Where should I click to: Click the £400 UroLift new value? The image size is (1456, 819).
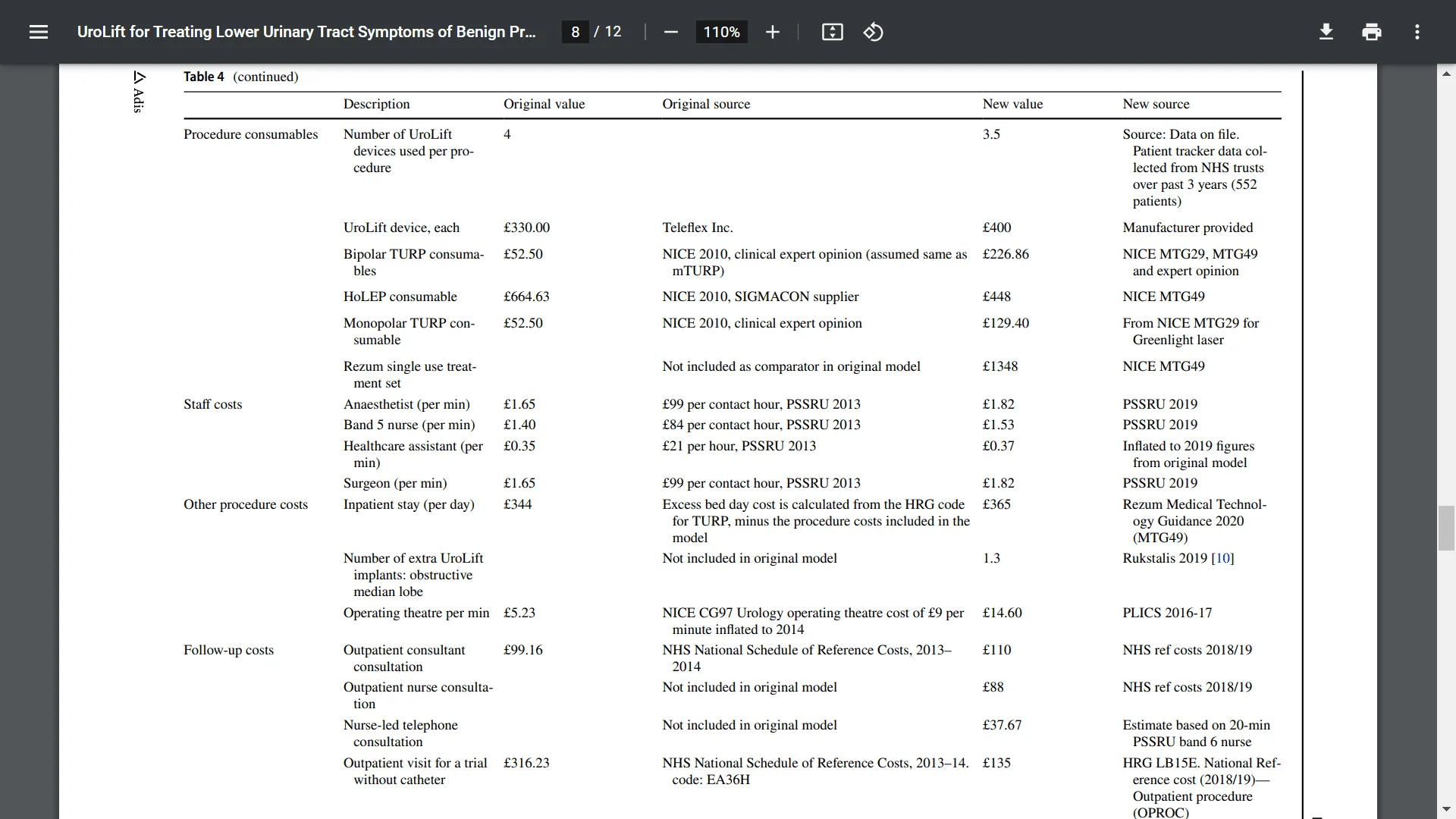(997, 227)
